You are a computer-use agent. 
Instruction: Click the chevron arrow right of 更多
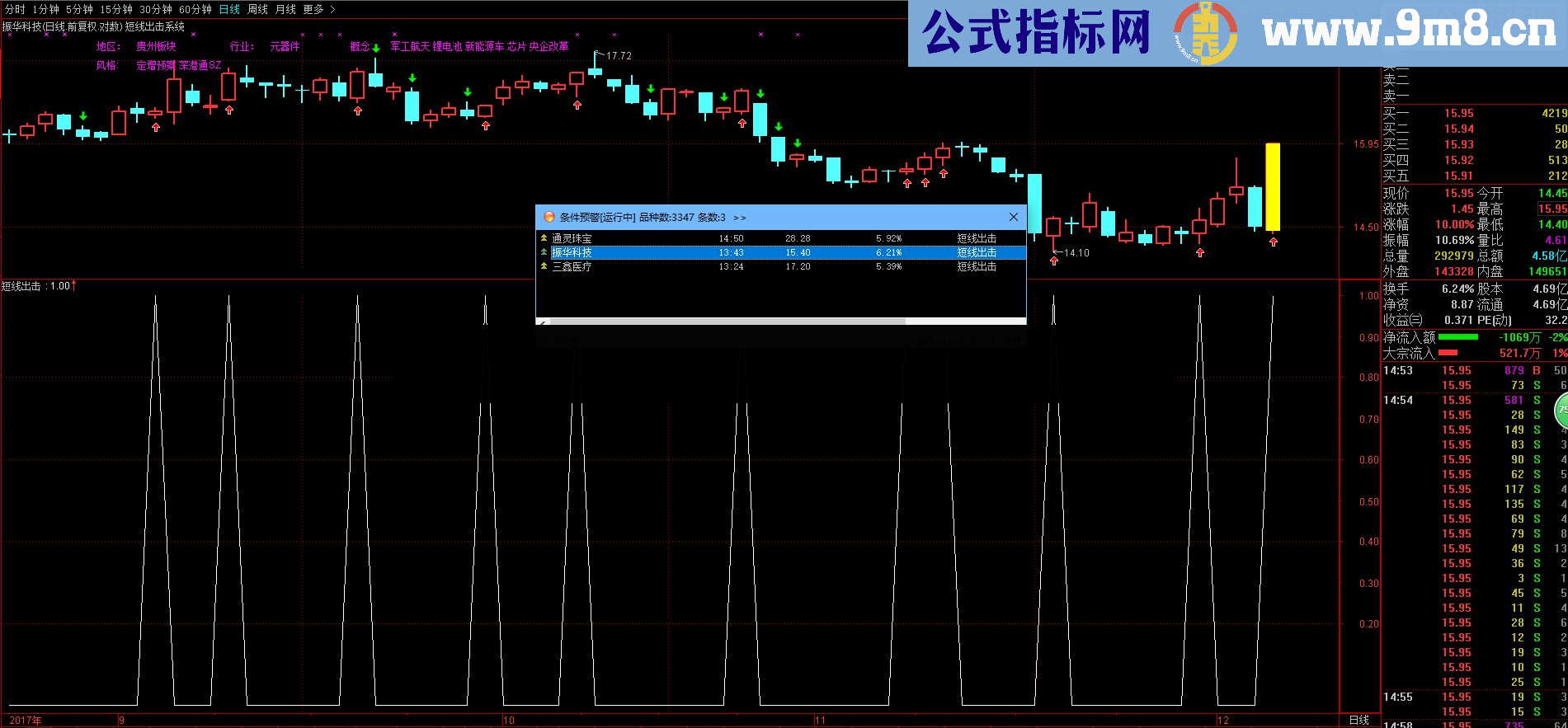(x=332, y=9)
